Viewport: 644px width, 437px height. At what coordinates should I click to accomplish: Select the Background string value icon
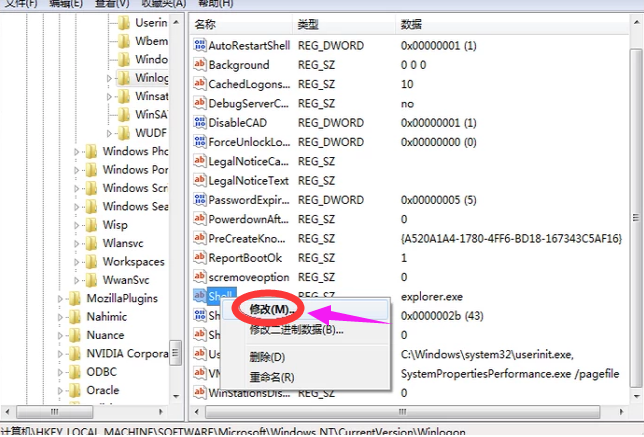199,65
